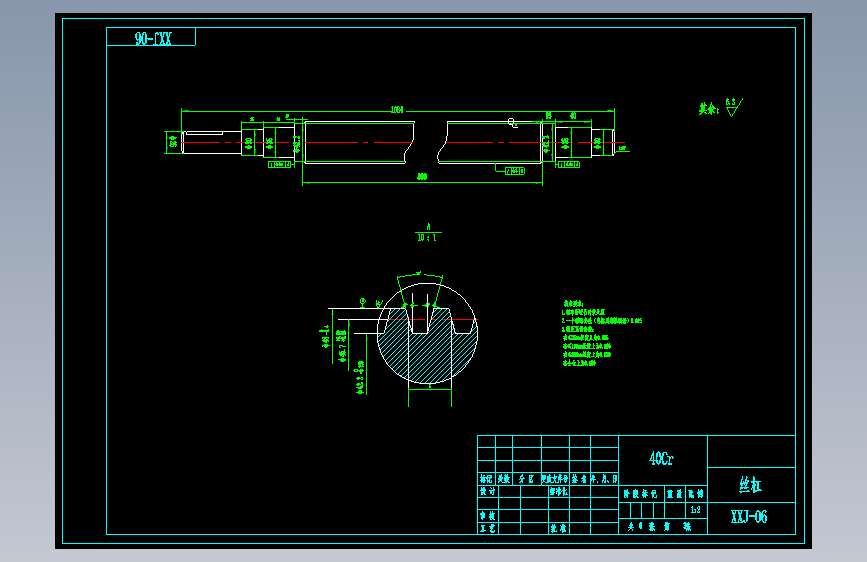Click the 800 thread length dimension

(x=422, y=176)
